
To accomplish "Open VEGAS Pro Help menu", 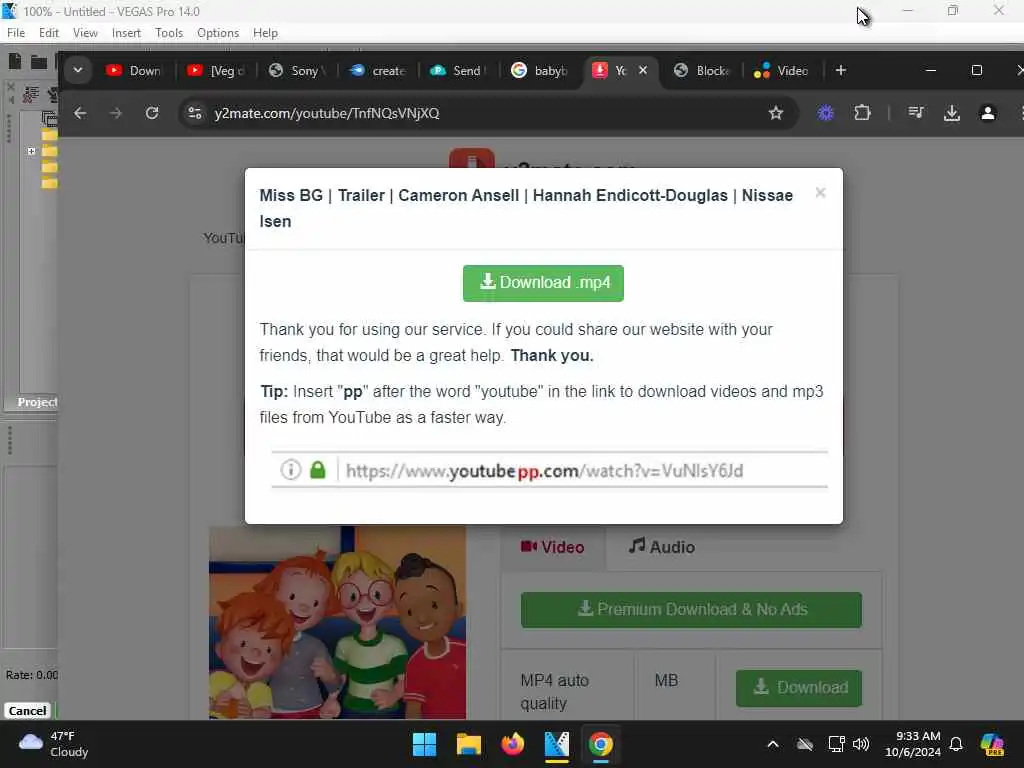I will 265,33.
